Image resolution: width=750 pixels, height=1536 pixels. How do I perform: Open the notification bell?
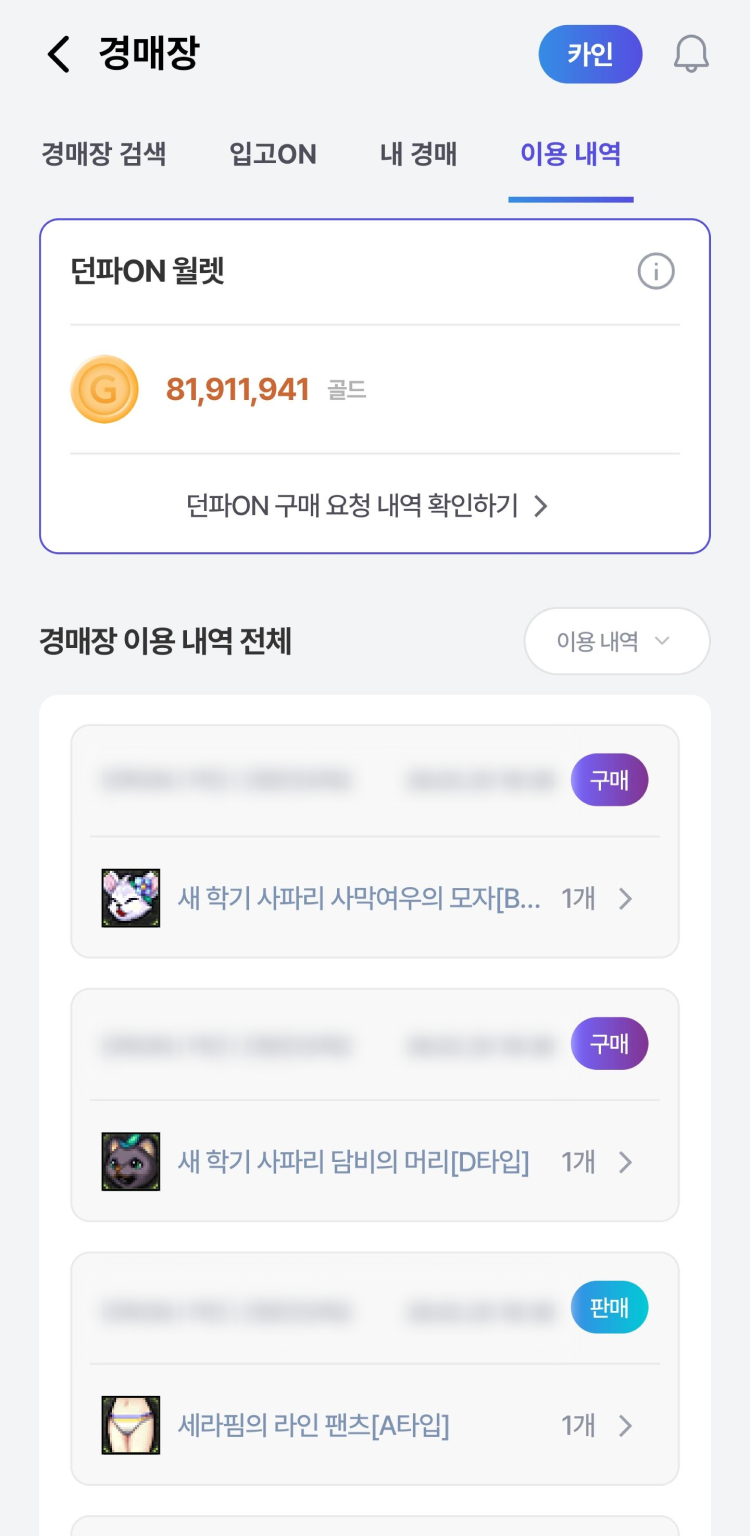[691, 54]
